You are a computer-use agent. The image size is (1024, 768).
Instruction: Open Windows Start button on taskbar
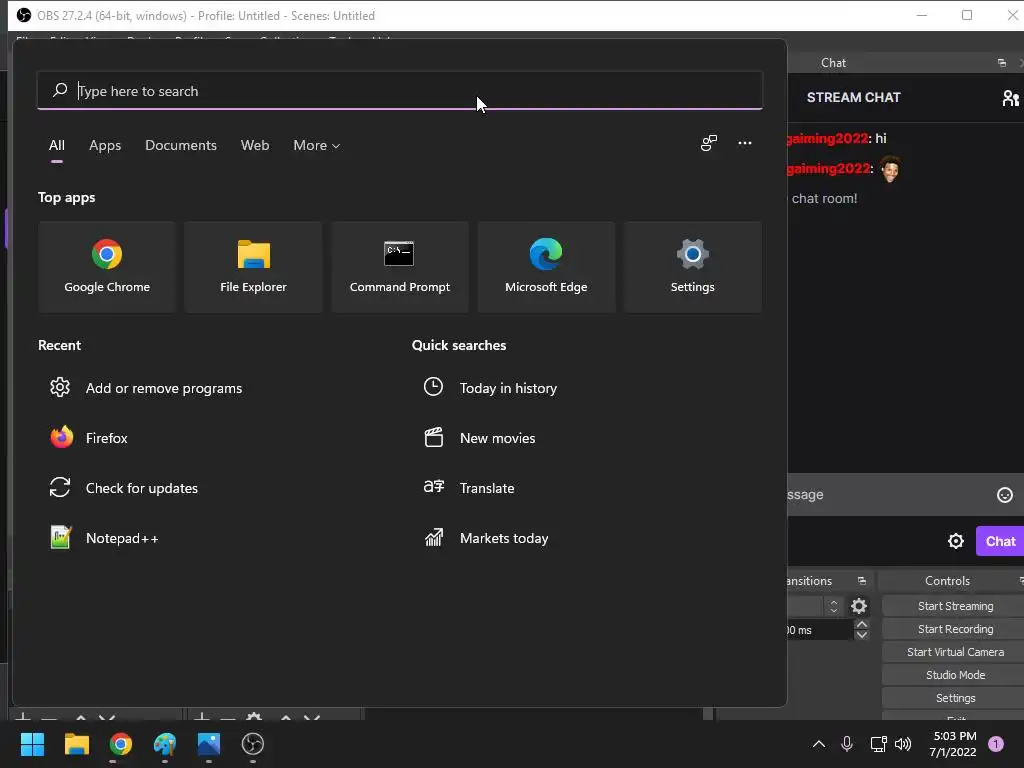[32, 744]
